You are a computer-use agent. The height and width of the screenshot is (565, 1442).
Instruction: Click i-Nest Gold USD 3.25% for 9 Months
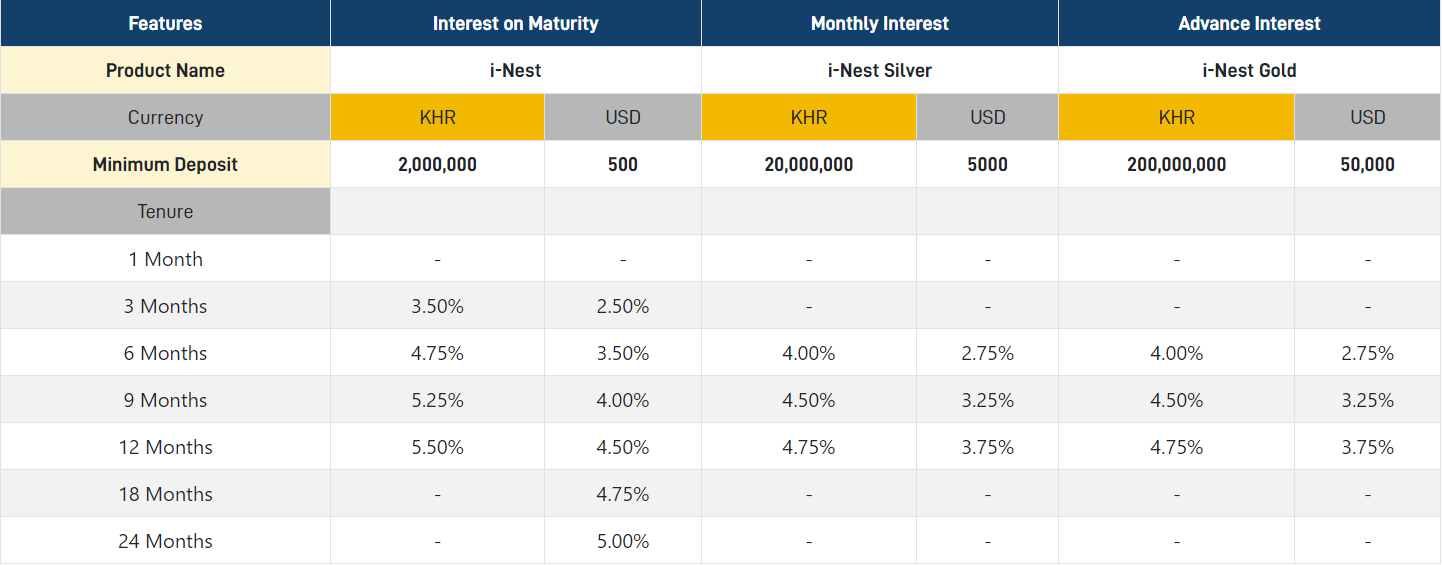point(1368,400)
